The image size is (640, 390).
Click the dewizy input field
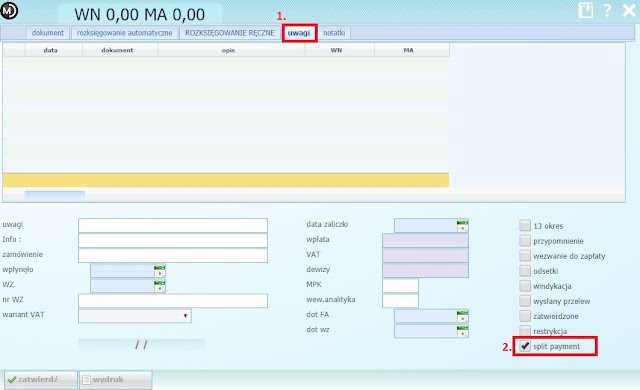425,271
